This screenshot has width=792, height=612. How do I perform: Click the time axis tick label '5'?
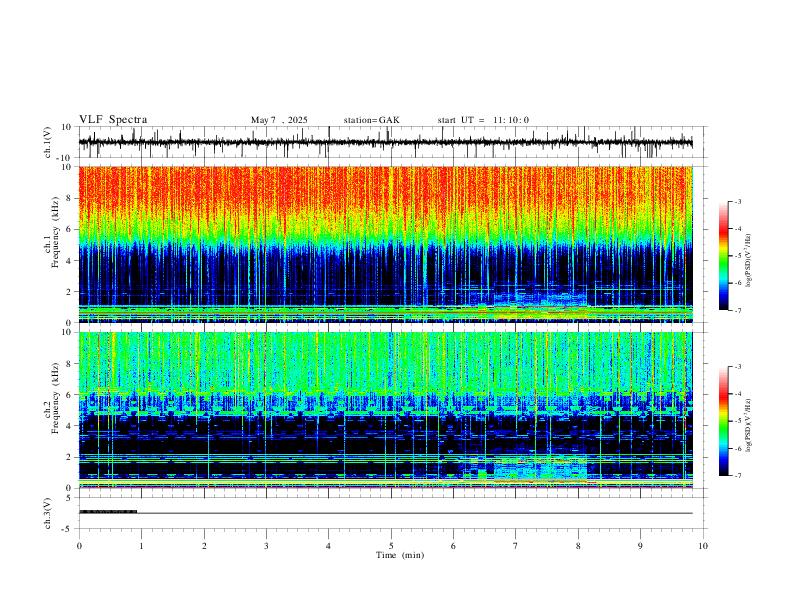click(x=391, y=546)
